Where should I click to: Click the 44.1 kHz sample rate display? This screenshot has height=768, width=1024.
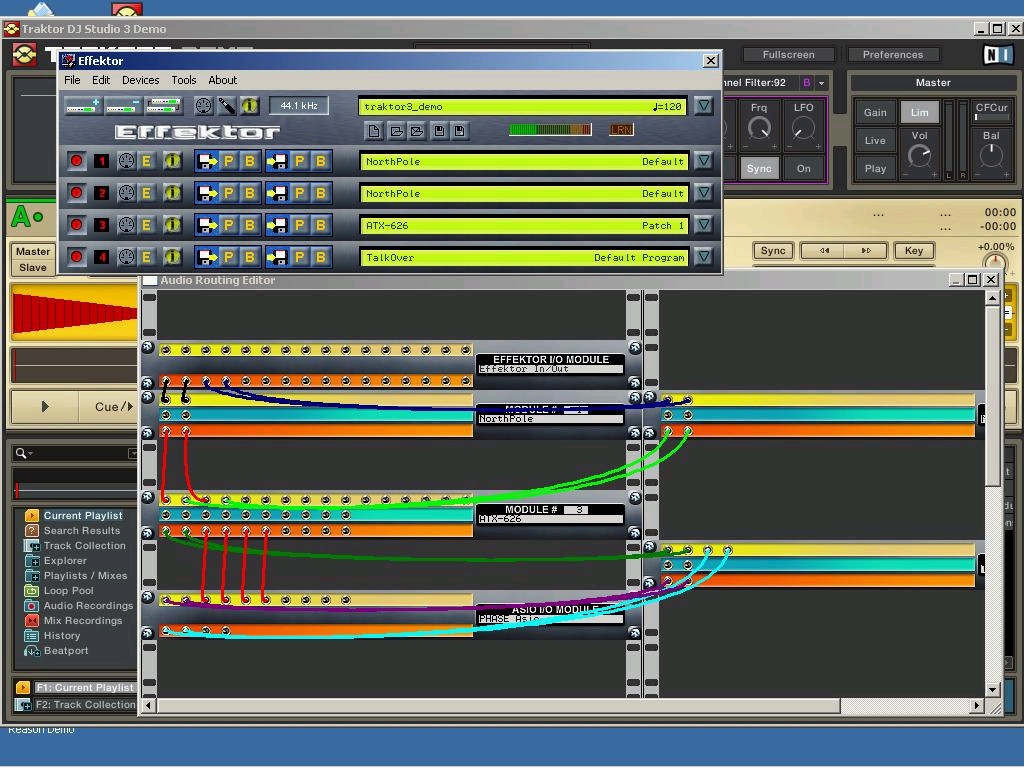(298, 106)
